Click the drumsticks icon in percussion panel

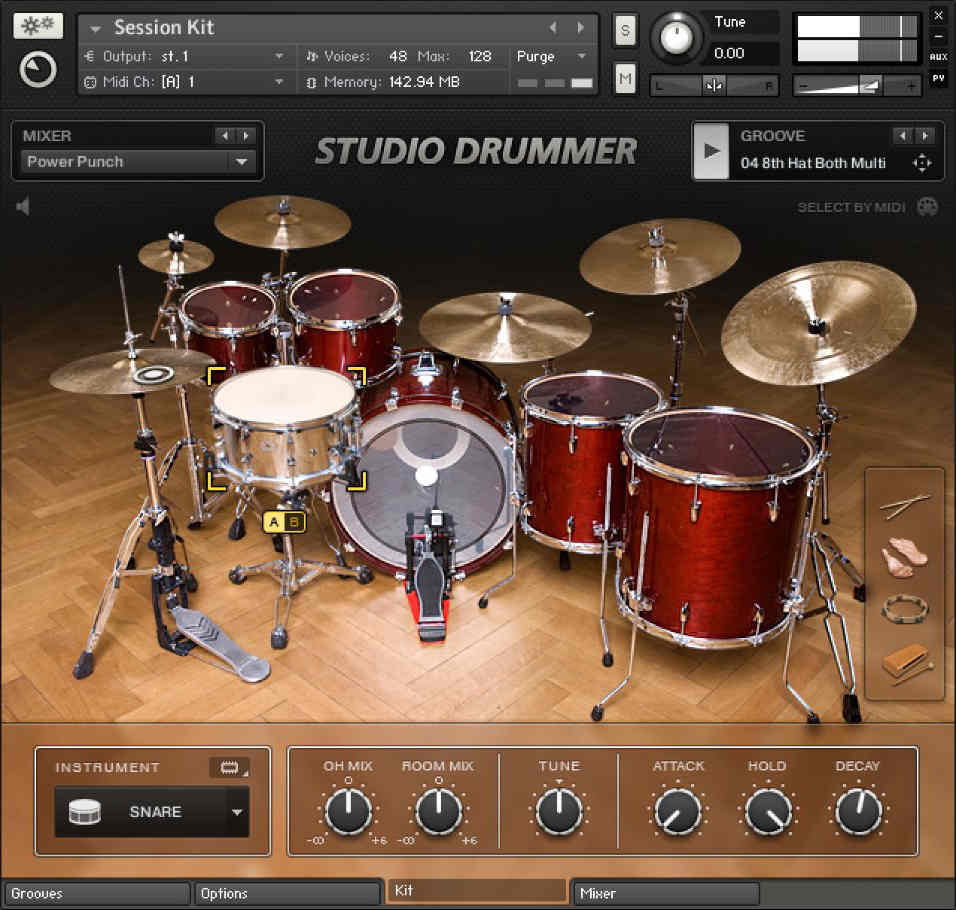(x=905, y=506)
